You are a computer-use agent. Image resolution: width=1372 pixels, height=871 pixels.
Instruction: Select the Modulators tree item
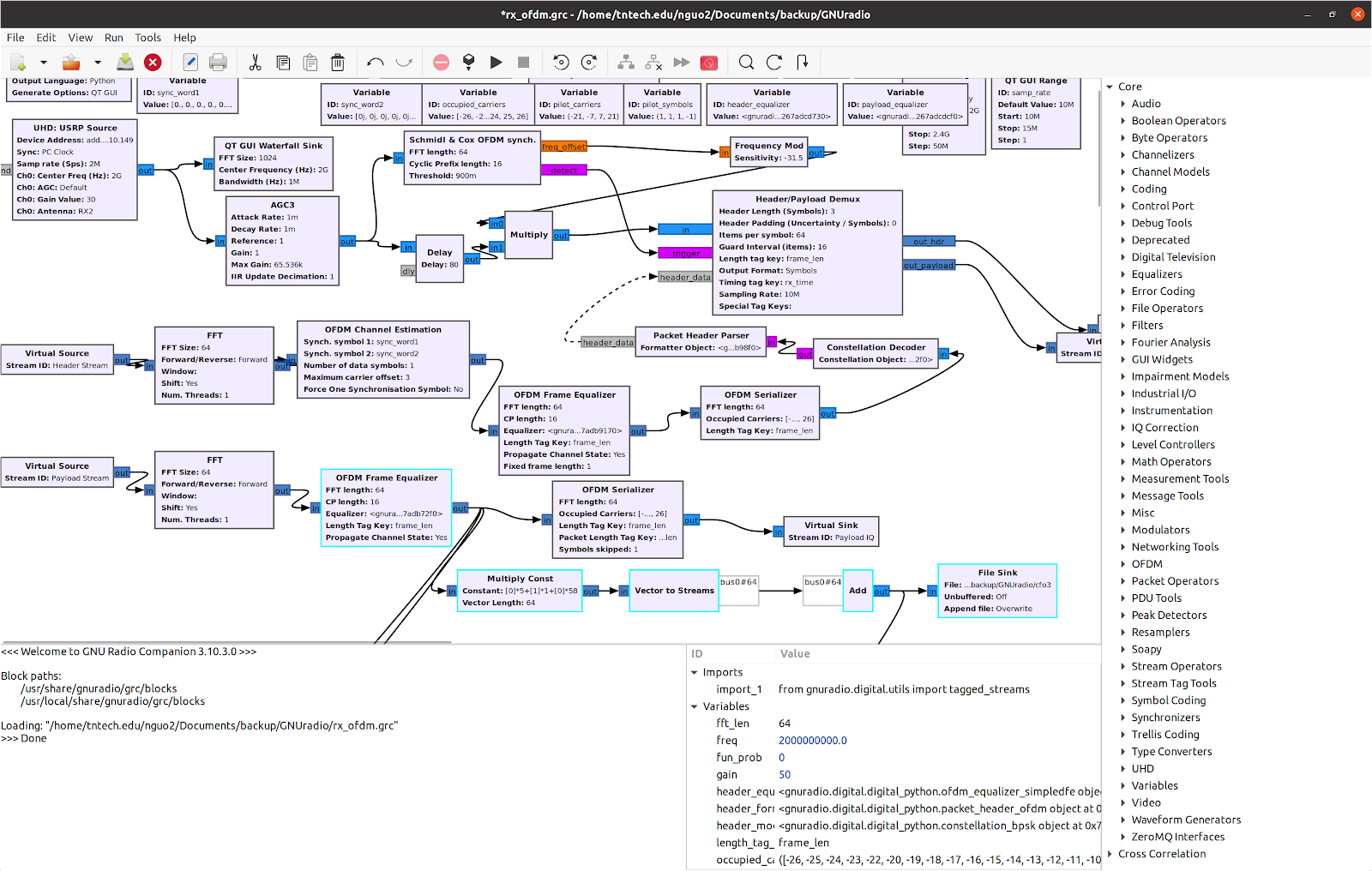1160,530
